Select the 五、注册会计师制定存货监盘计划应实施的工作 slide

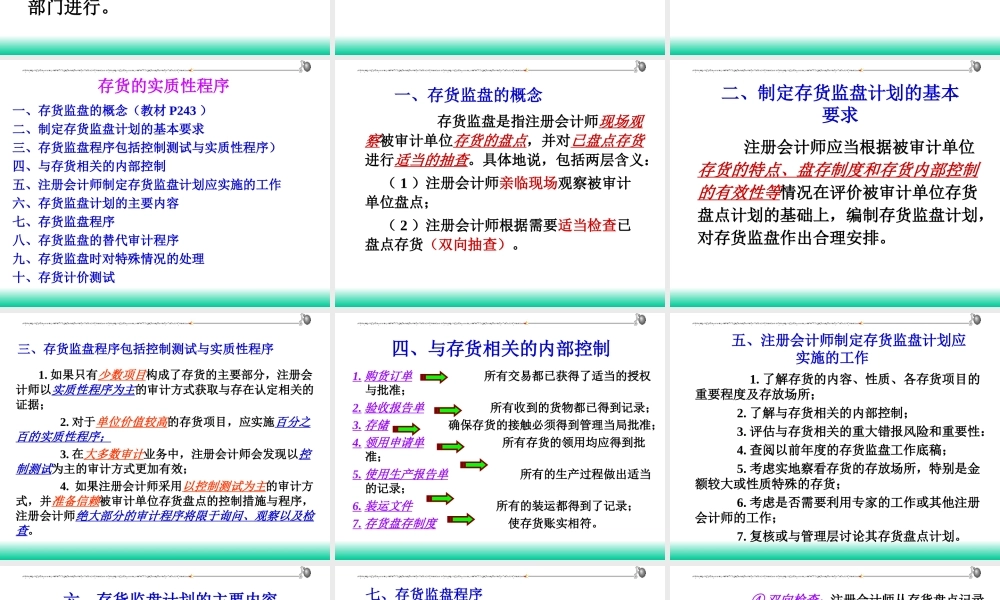(x=835, y=436)
